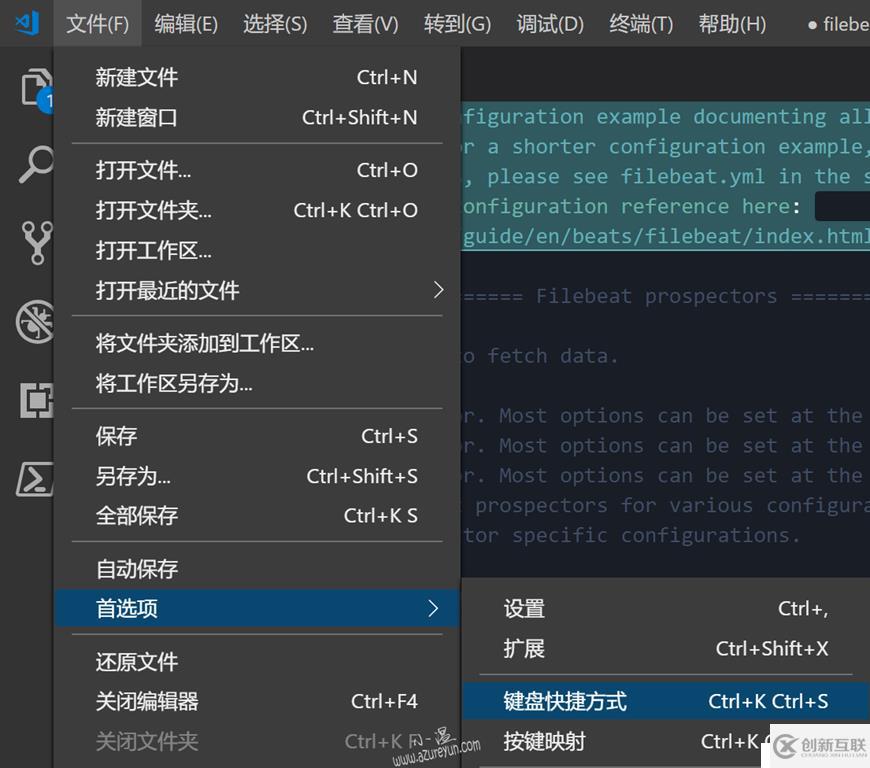
Task: Select 打开工作区... menu entry
Action: click(x=257, y=250)
